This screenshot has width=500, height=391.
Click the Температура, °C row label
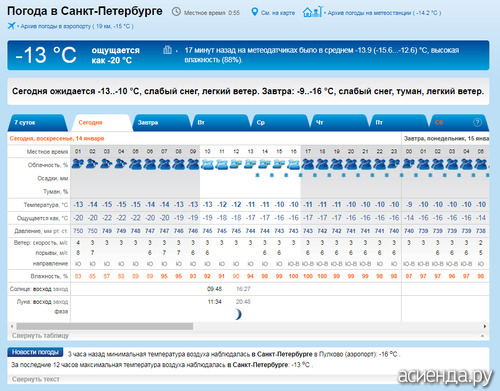(46, 205)
